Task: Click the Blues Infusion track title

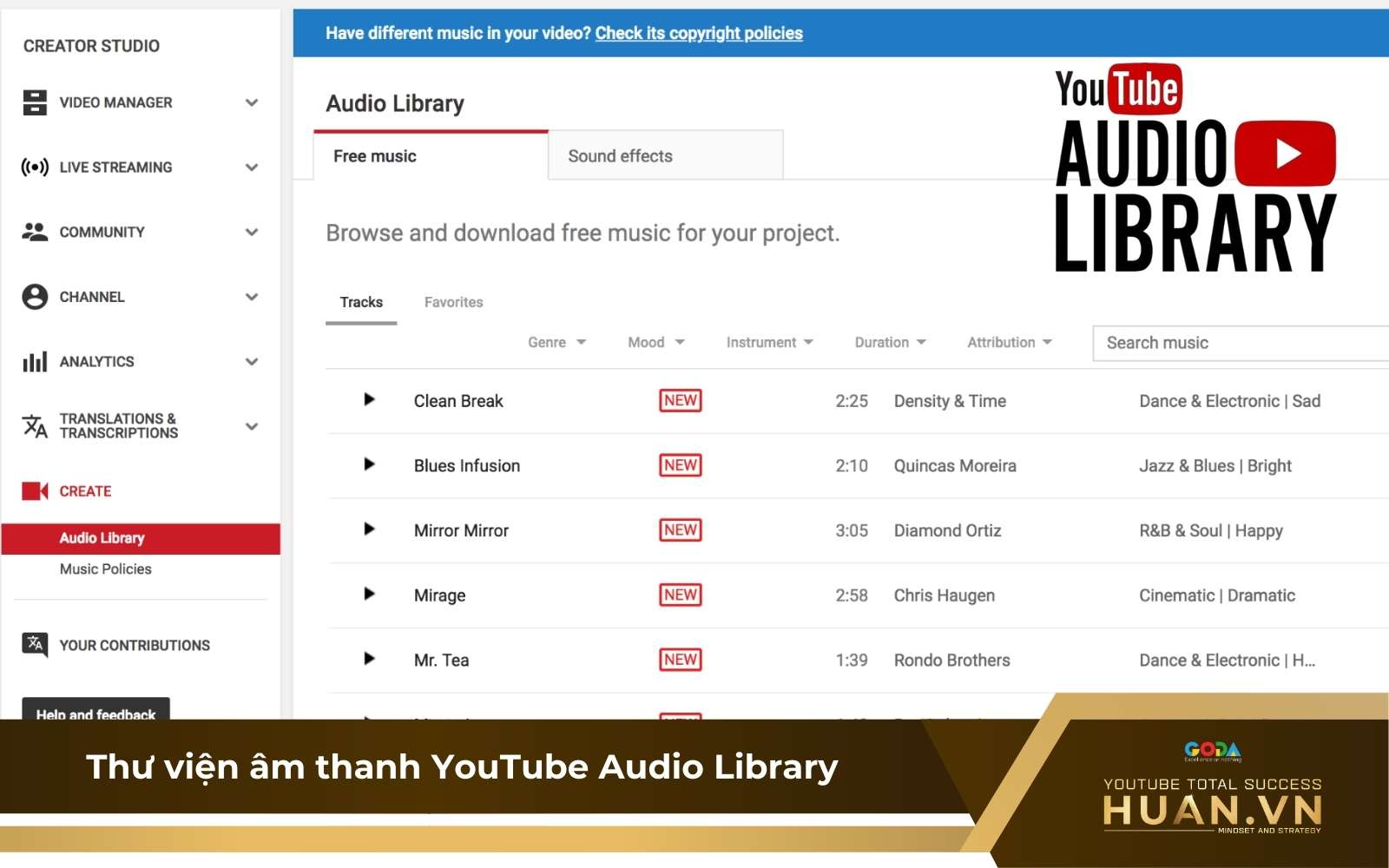Action: coord(467,465)
